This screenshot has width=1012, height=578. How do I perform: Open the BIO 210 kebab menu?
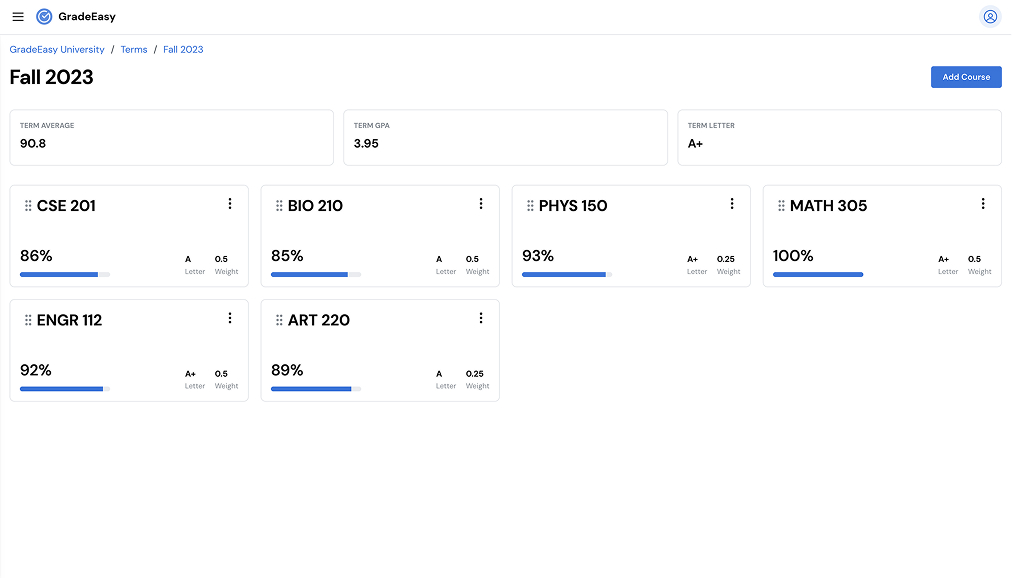481,203
